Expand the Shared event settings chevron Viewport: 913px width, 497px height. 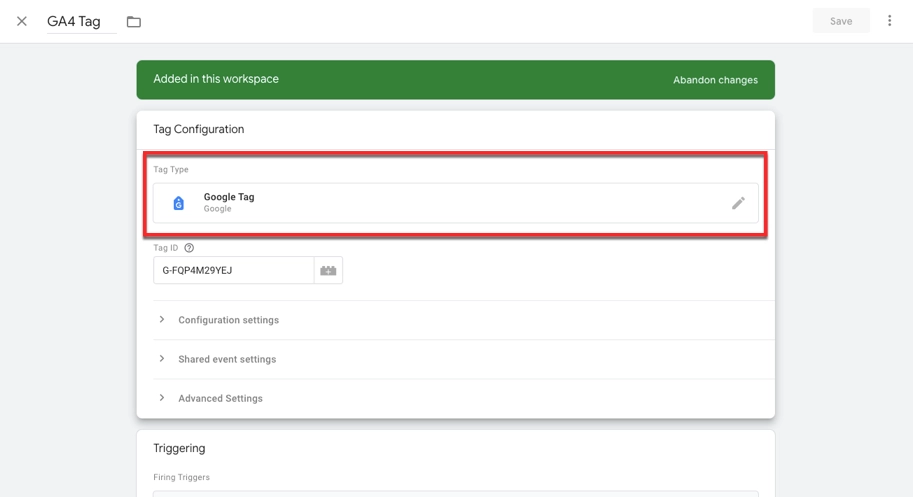point(162,359)
